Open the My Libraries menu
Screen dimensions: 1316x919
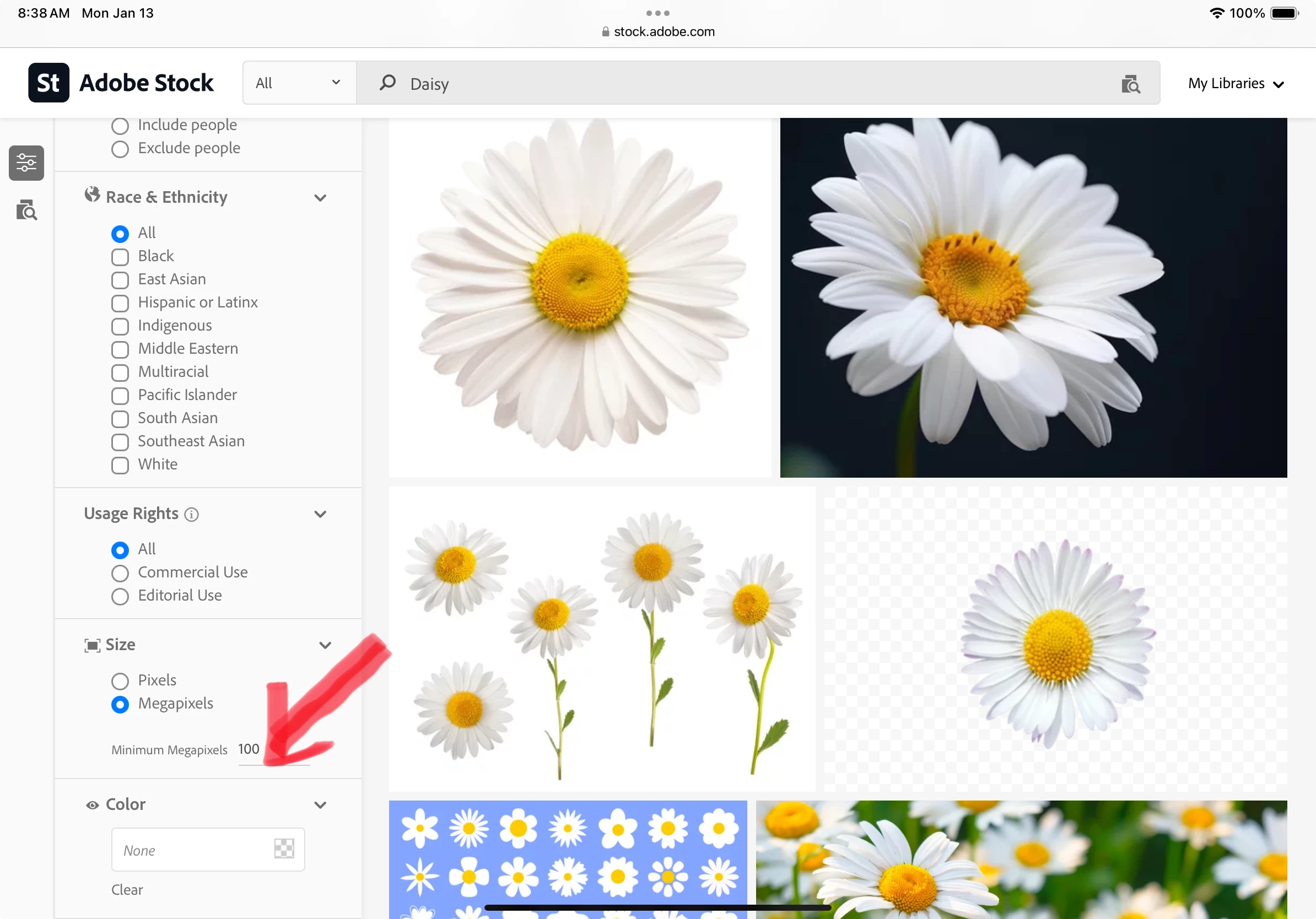pyautogui.click(x=1236, y=84)
